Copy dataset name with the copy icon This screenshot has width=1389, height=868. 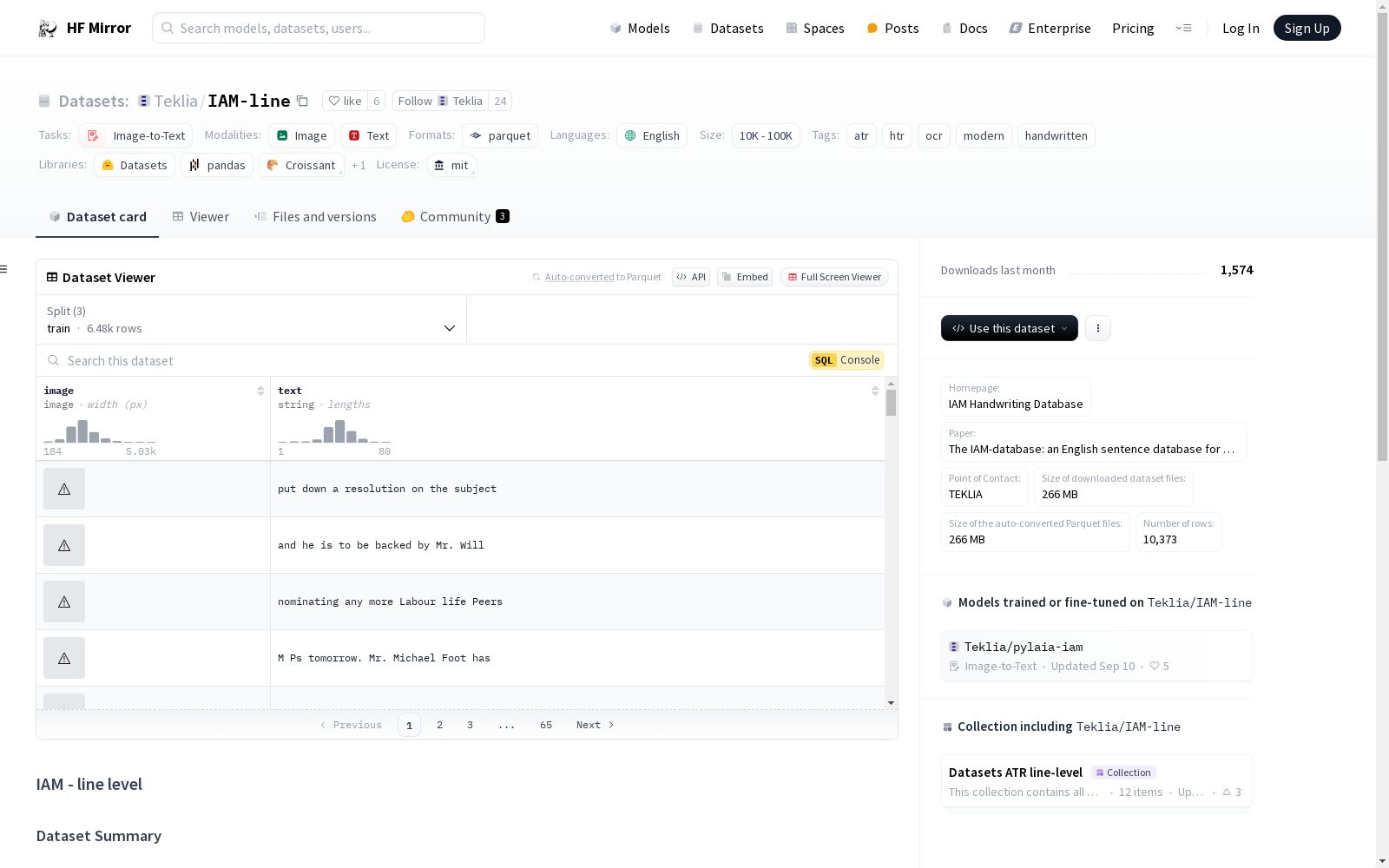[x=302, y=101]
